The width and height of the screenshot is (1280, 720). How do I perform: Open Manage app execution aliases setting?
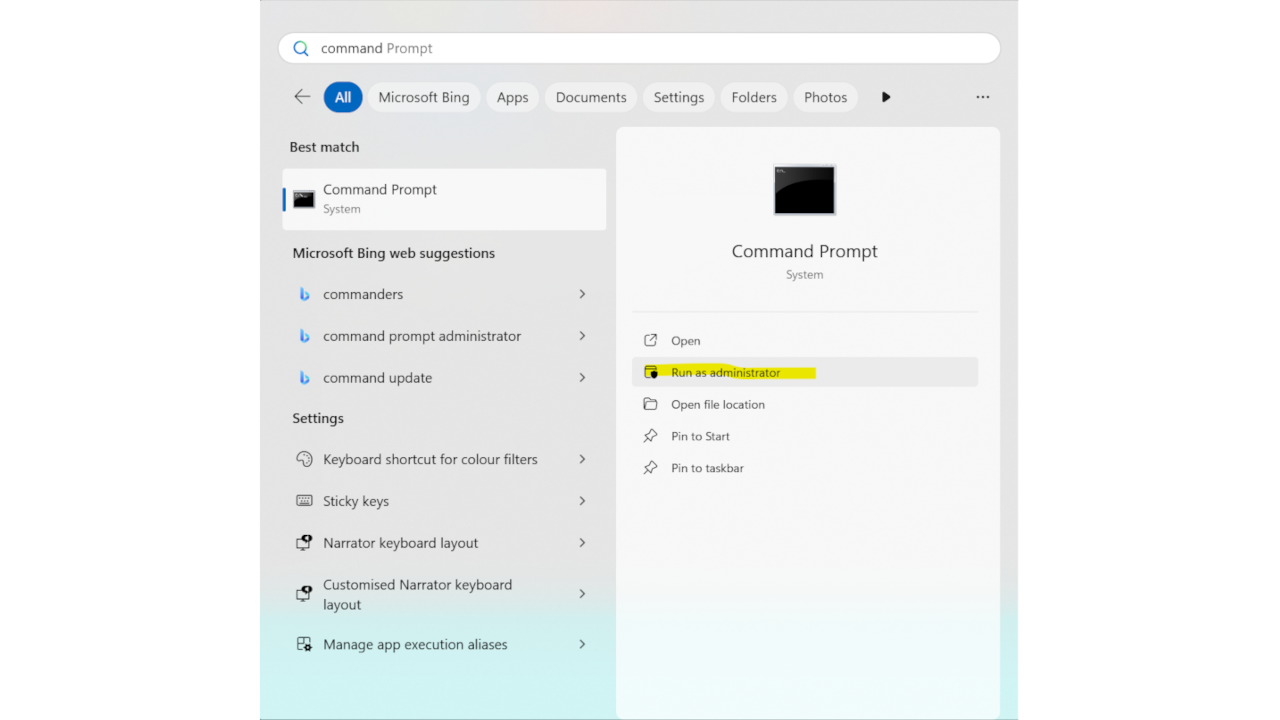[x=415, y=644]
